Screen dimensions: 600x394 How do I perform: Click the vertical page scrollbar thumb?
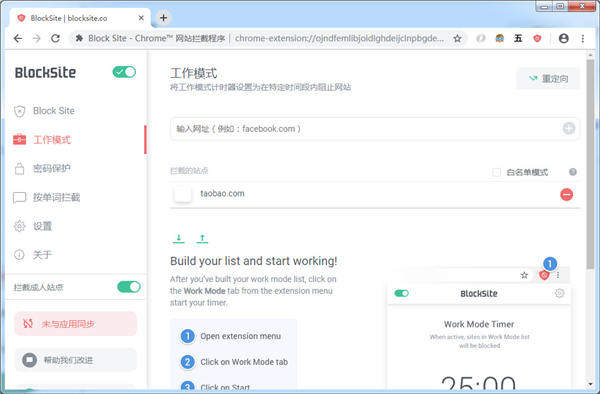click(x=590, y=164)
